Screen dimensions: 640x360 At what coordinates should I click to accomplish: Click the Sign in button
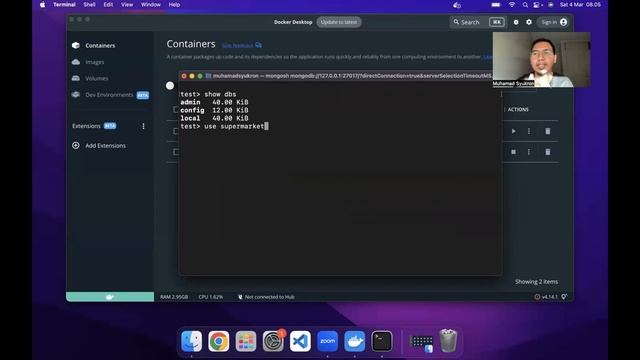point(554,22)
